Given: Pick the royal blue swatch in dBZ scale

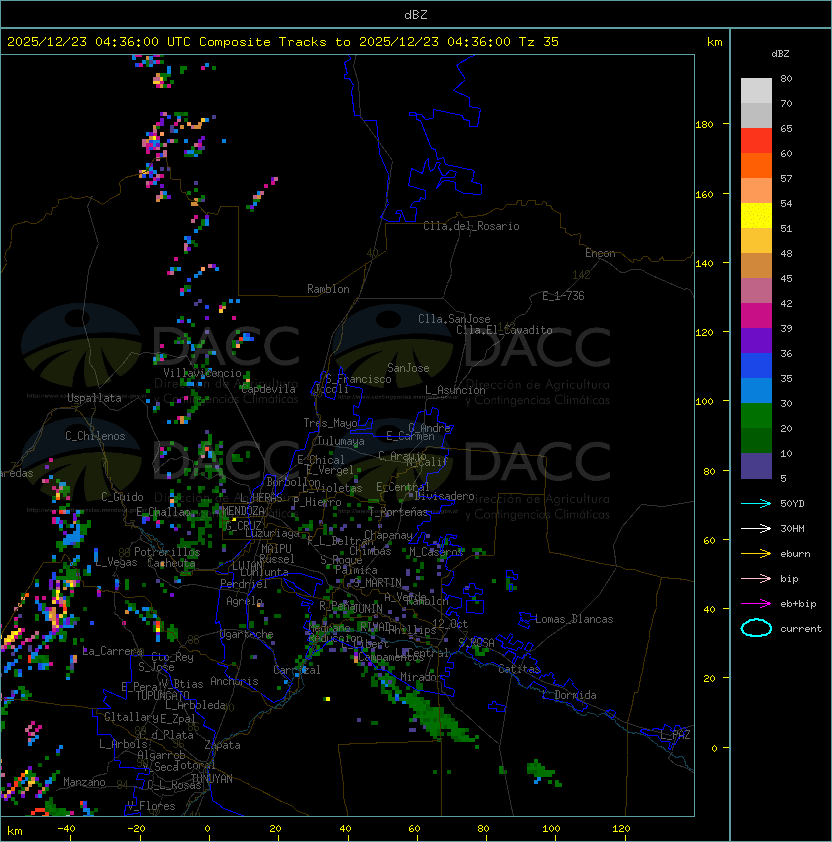Looking at the screenshot, I should [756, 365].
